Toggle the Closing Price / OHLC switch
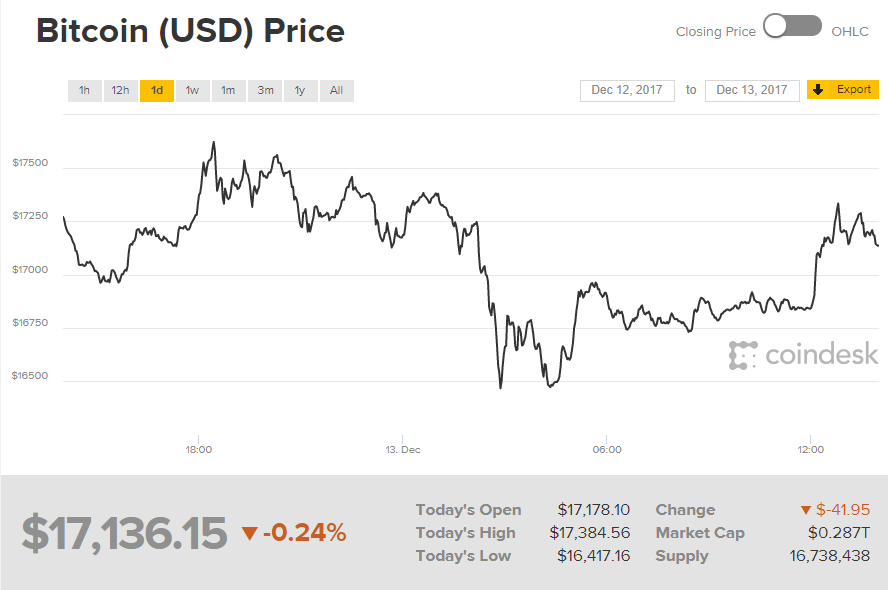The image size is (888, 590). pos(792,27)
